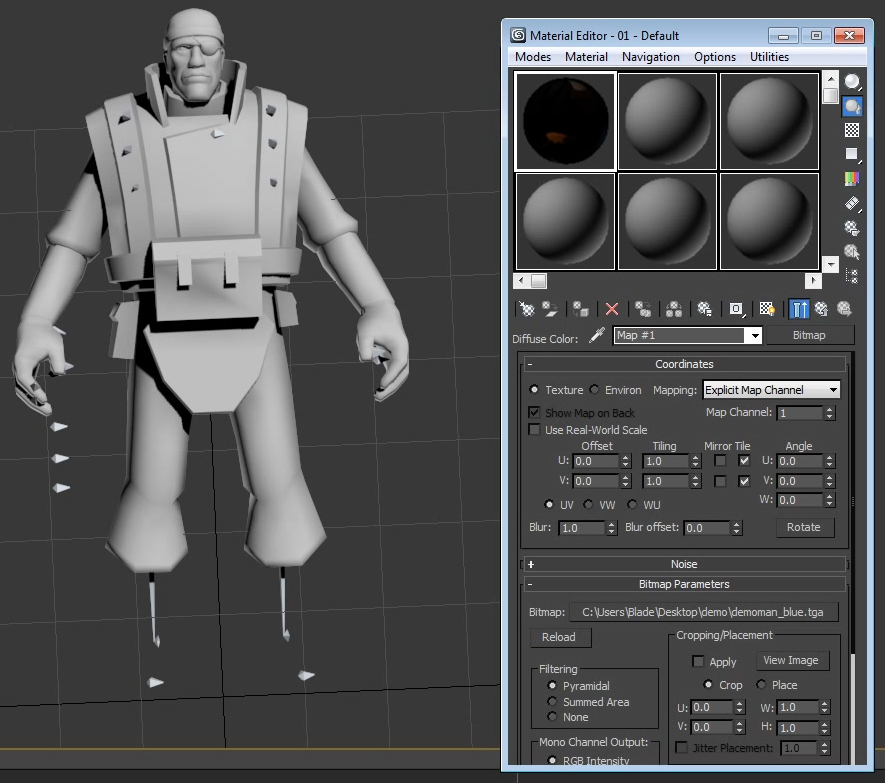
Task: Open the Navigation menu
Action: [650, 57]
